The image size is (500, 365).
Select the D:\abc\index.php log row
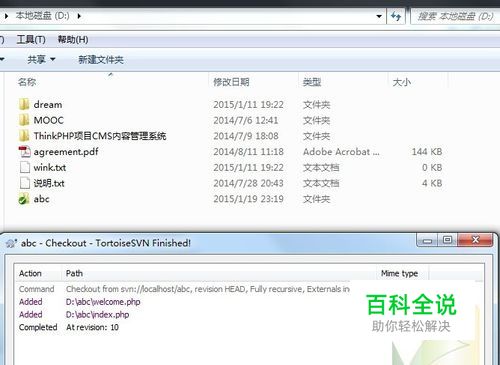[74, 314]
